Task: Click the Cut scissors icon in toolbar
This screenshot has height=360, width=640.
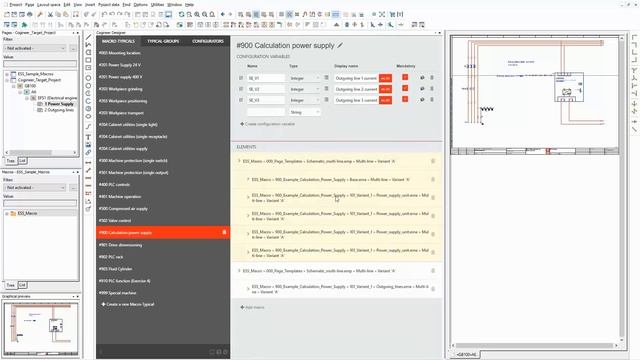Action: 50,14
